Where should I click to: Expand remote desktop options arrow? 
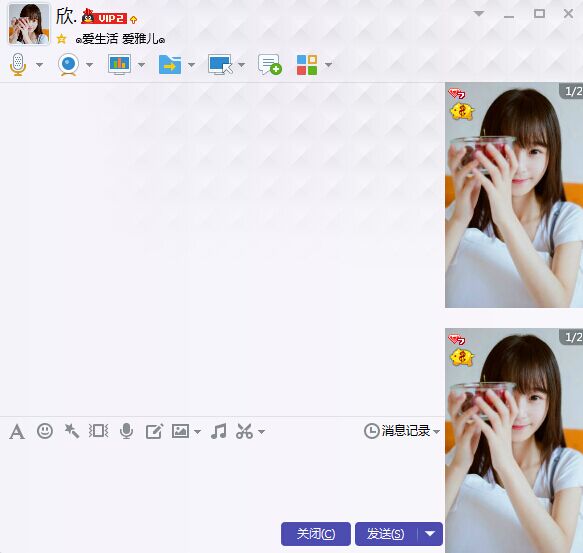point(242,65)
